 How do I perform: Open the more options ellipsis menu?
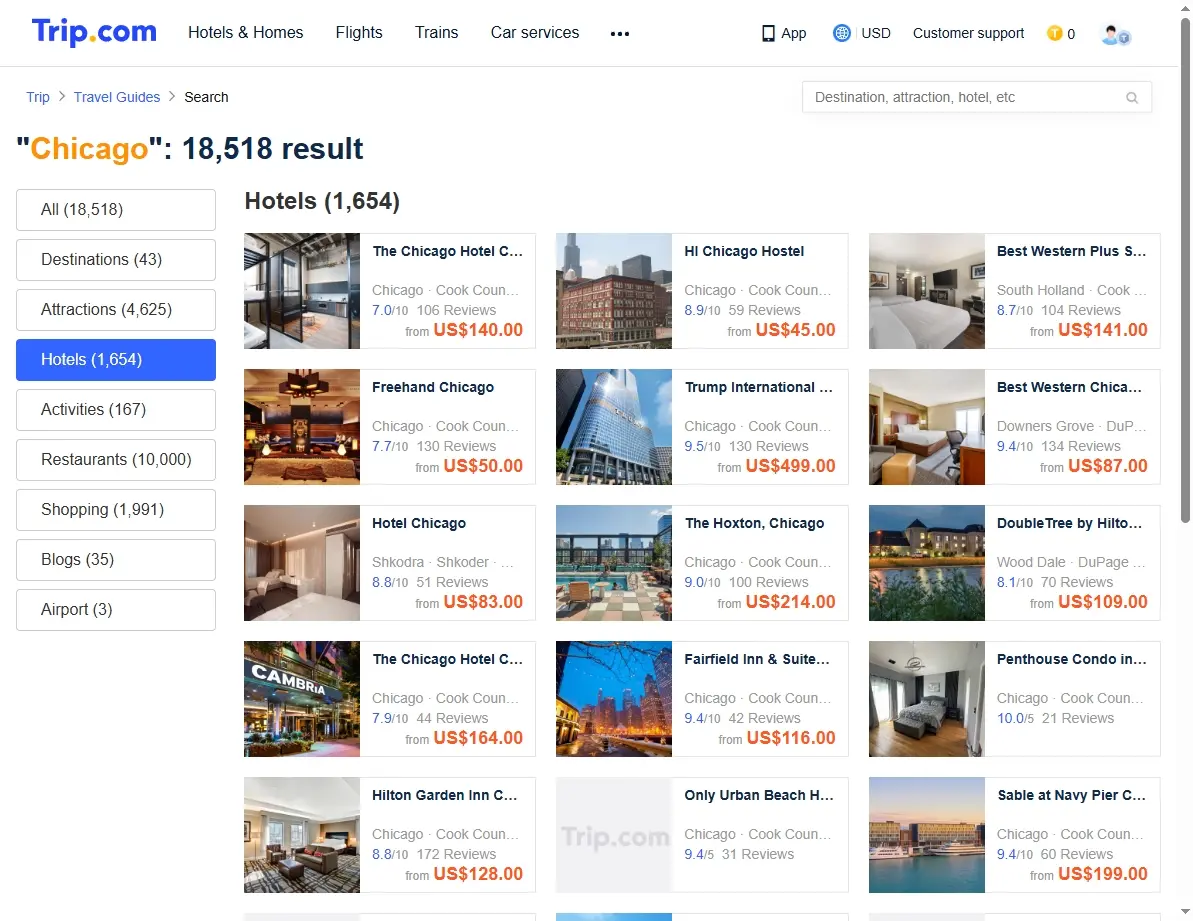(619, 33)
